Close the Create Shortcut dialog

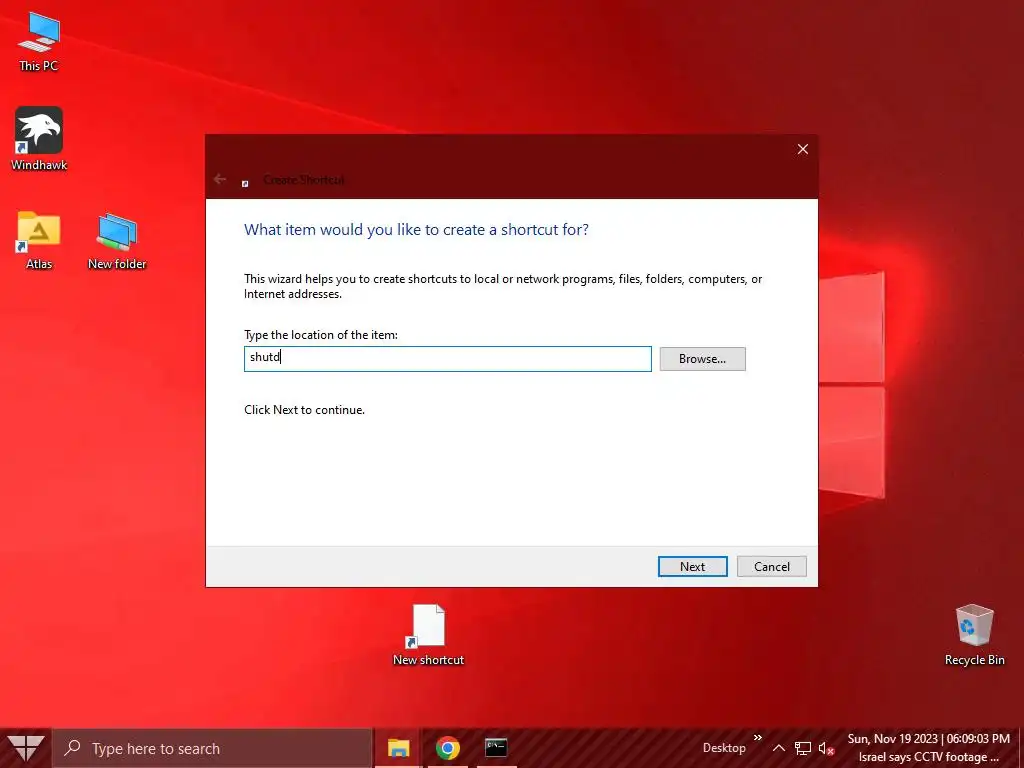click(803, 149)
